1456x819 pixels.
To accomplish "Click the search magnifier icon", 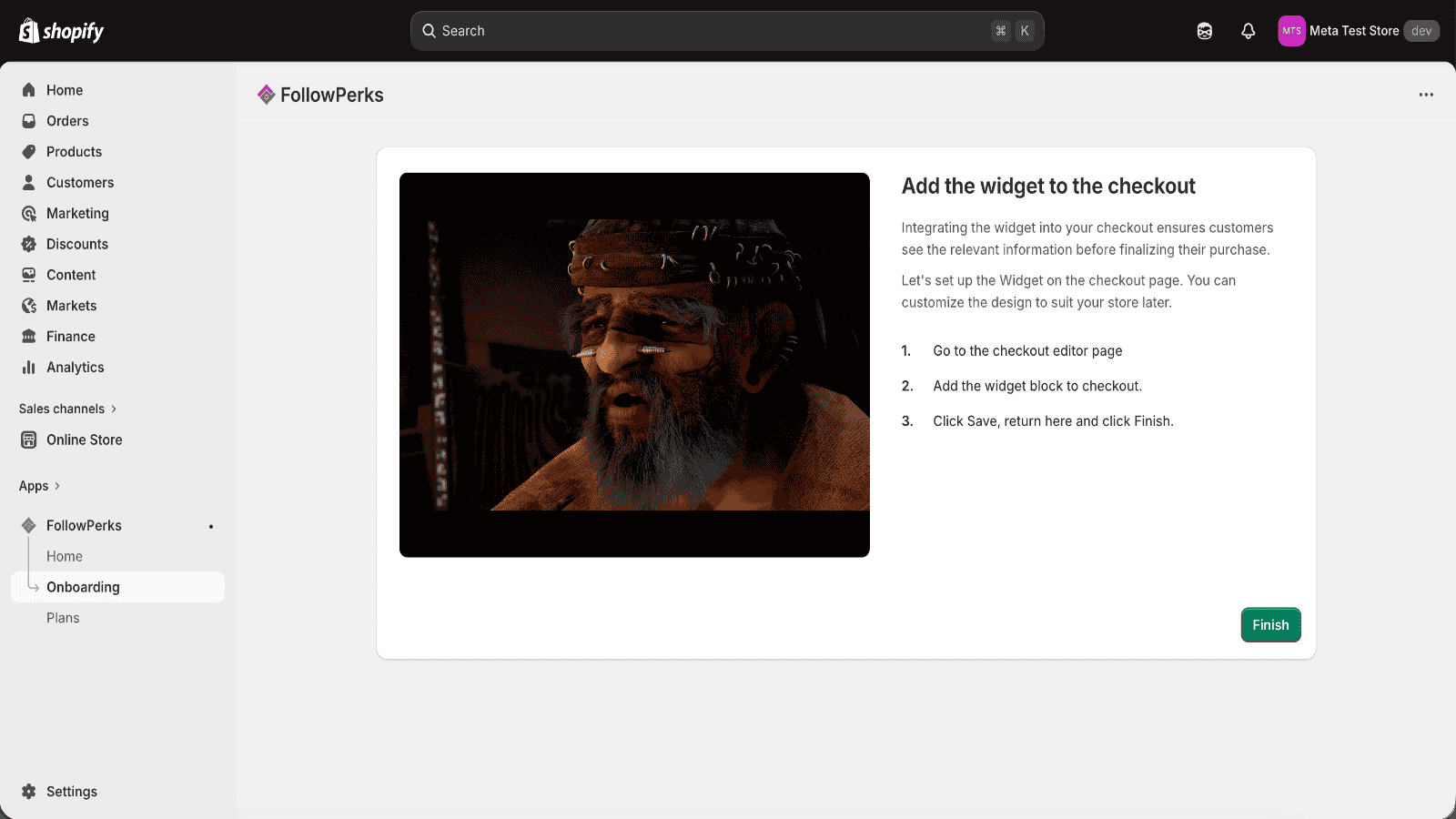I will [430, 31].
